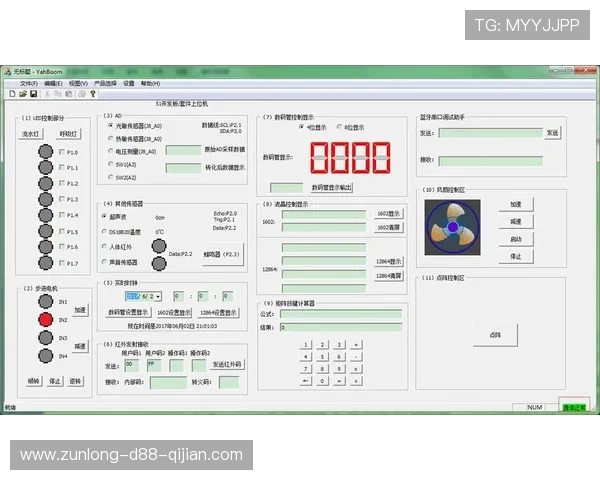Click the 公式 input field in calculator
Screen dimensions: 600x480
coord(340,313)
